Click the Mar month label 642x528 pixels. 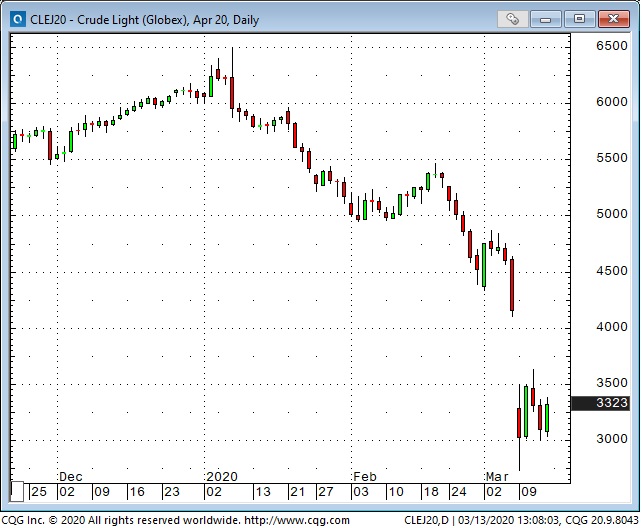coord(497,477)
